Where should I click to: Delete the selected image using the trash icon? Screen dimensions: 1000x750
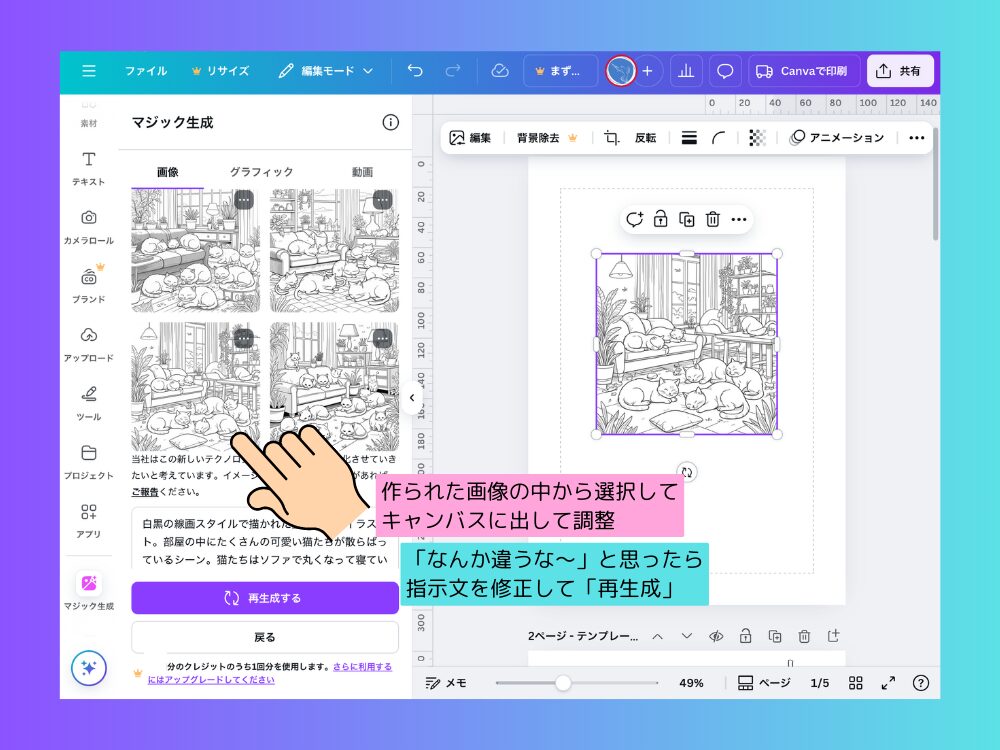point(713,219)
